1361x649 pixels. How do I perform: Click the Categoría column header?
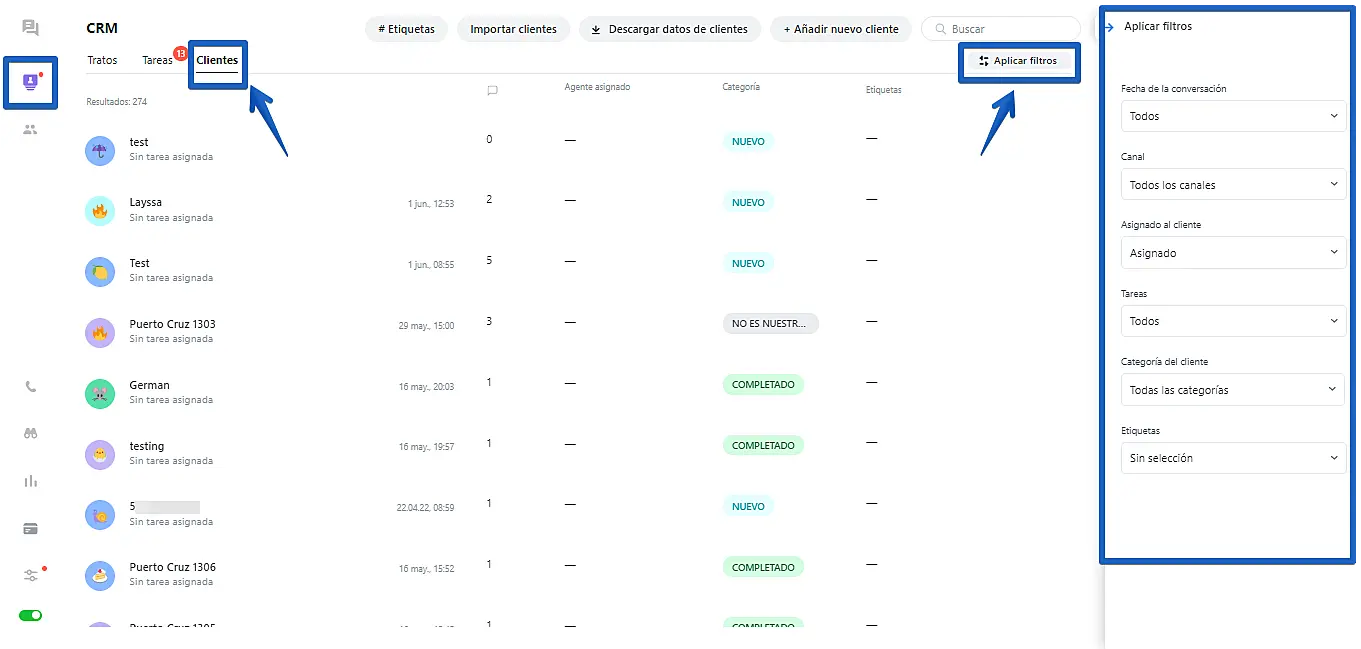[741, 87]
